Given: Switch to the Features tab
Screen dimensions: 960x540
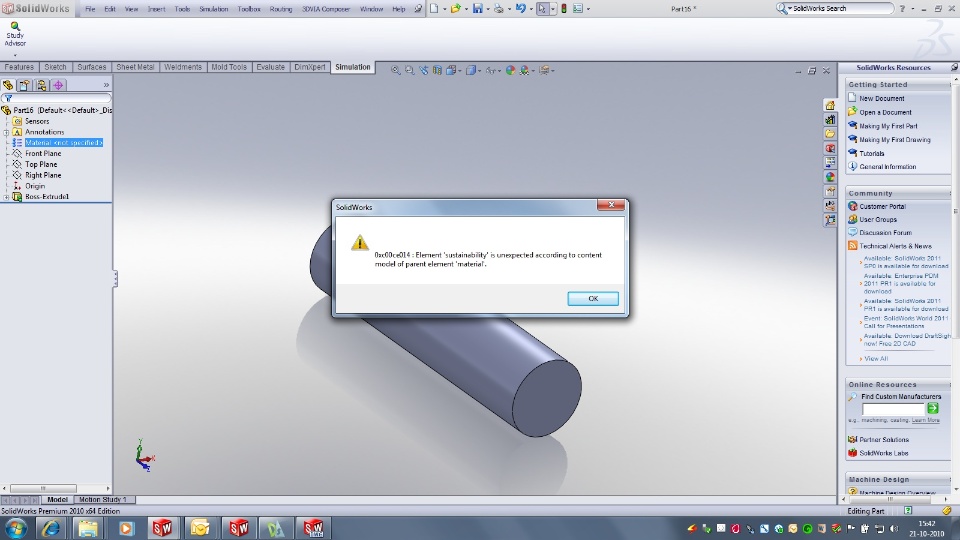Looking at the screenshot, I should click(19, 67).
